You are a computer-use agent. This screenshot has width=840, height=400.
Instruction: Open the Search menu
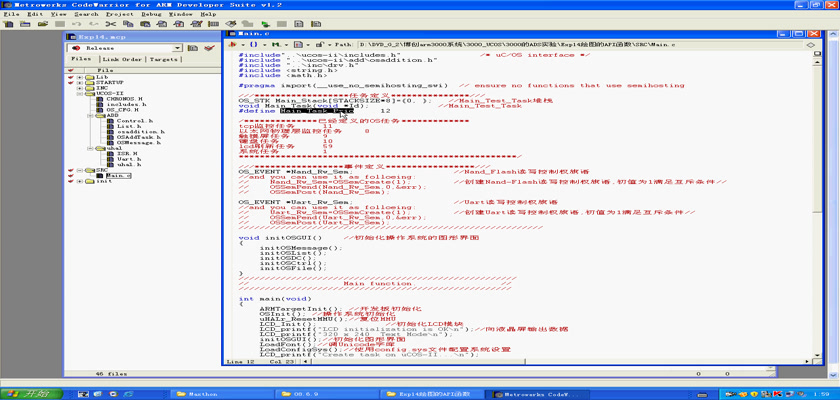point(86,14)
